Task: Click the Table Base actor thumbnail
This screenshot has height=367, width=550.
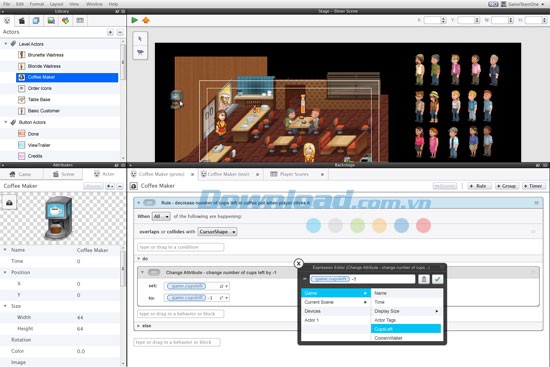Action: [22, 100]
